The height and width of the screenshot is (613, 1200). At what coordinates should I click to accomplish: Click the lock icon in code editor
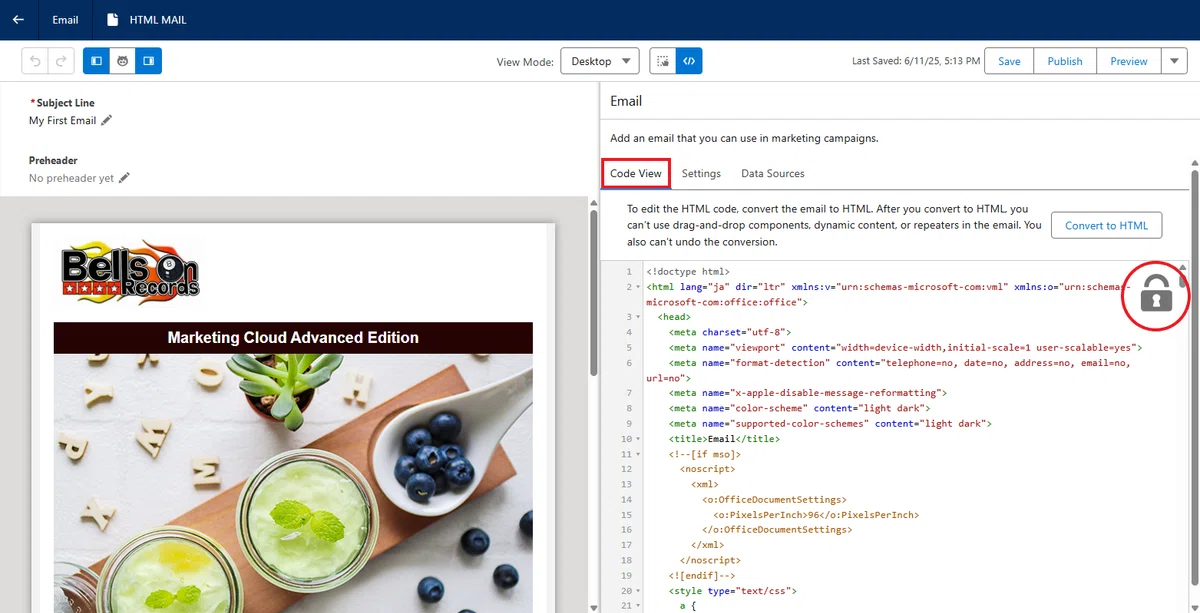pyautogui.click(x=1156, y=294)
